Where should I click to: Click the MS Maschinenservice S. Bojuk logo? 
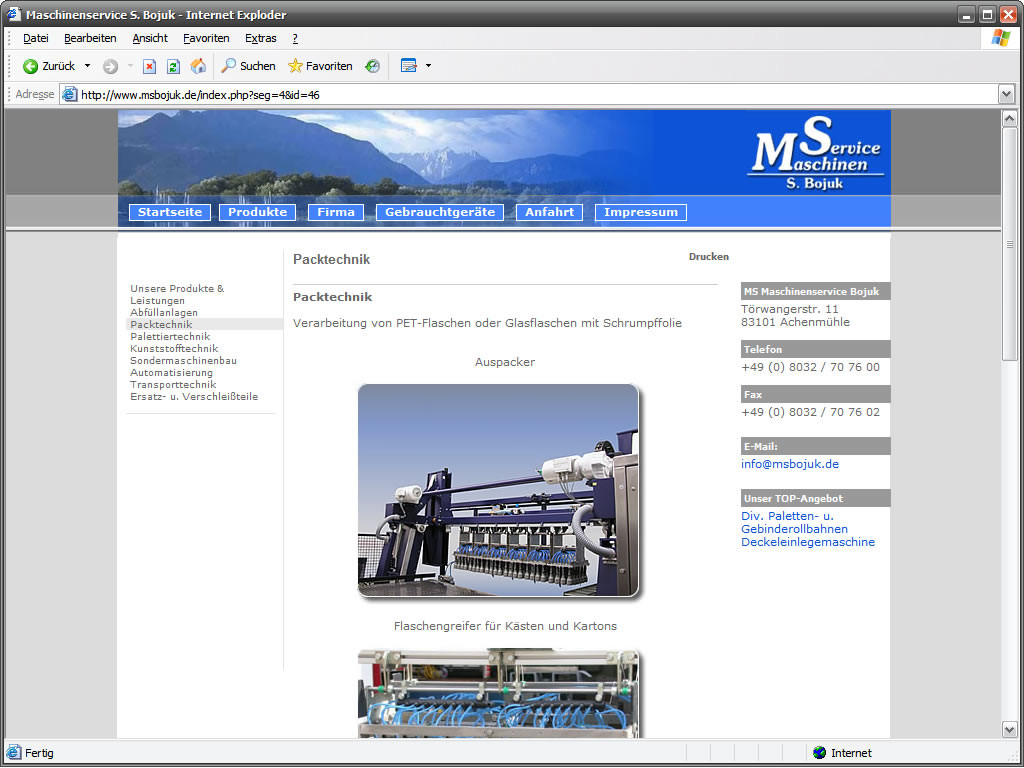coord(816,153)
